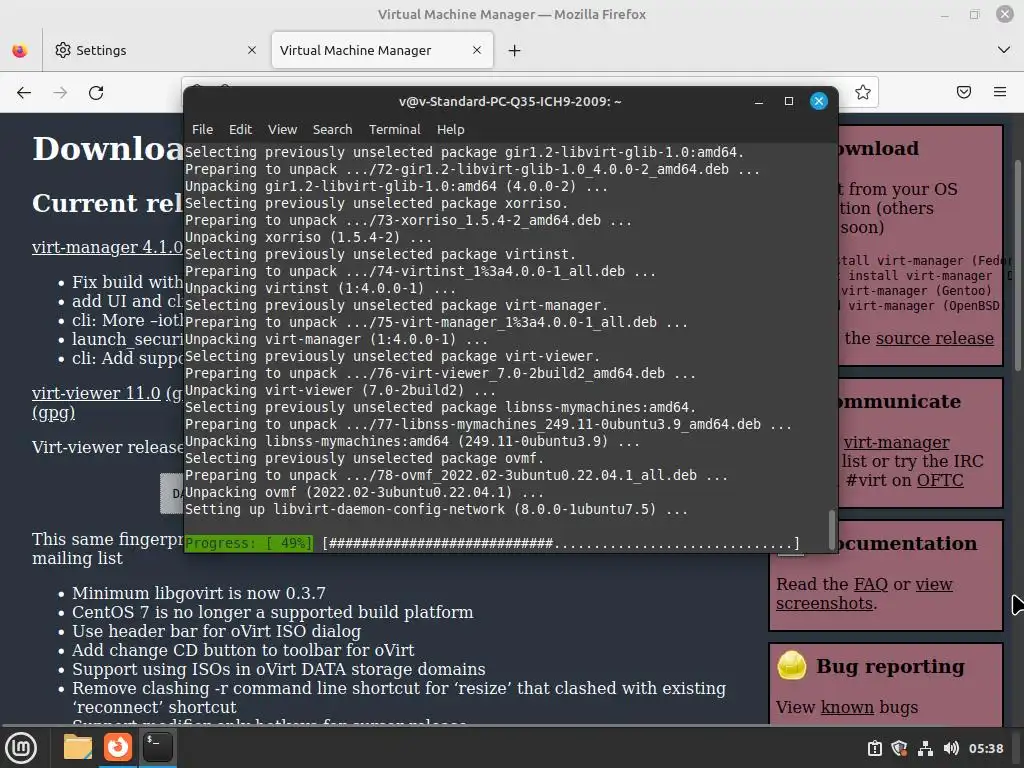This screenshot has height=768, width=1024.
Task: Click 'Use header bar for oVirt ISO dialog'
Action: coord(216,631)
